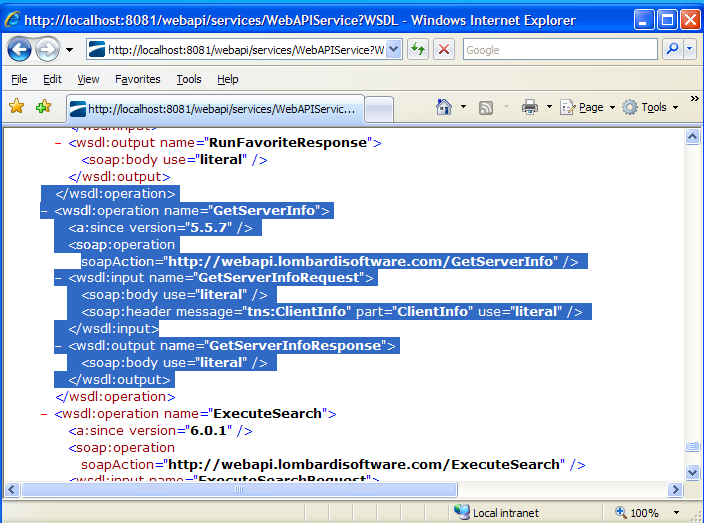
Task: Click the Internet Explorer title bar icon
Action: [13, 19]
